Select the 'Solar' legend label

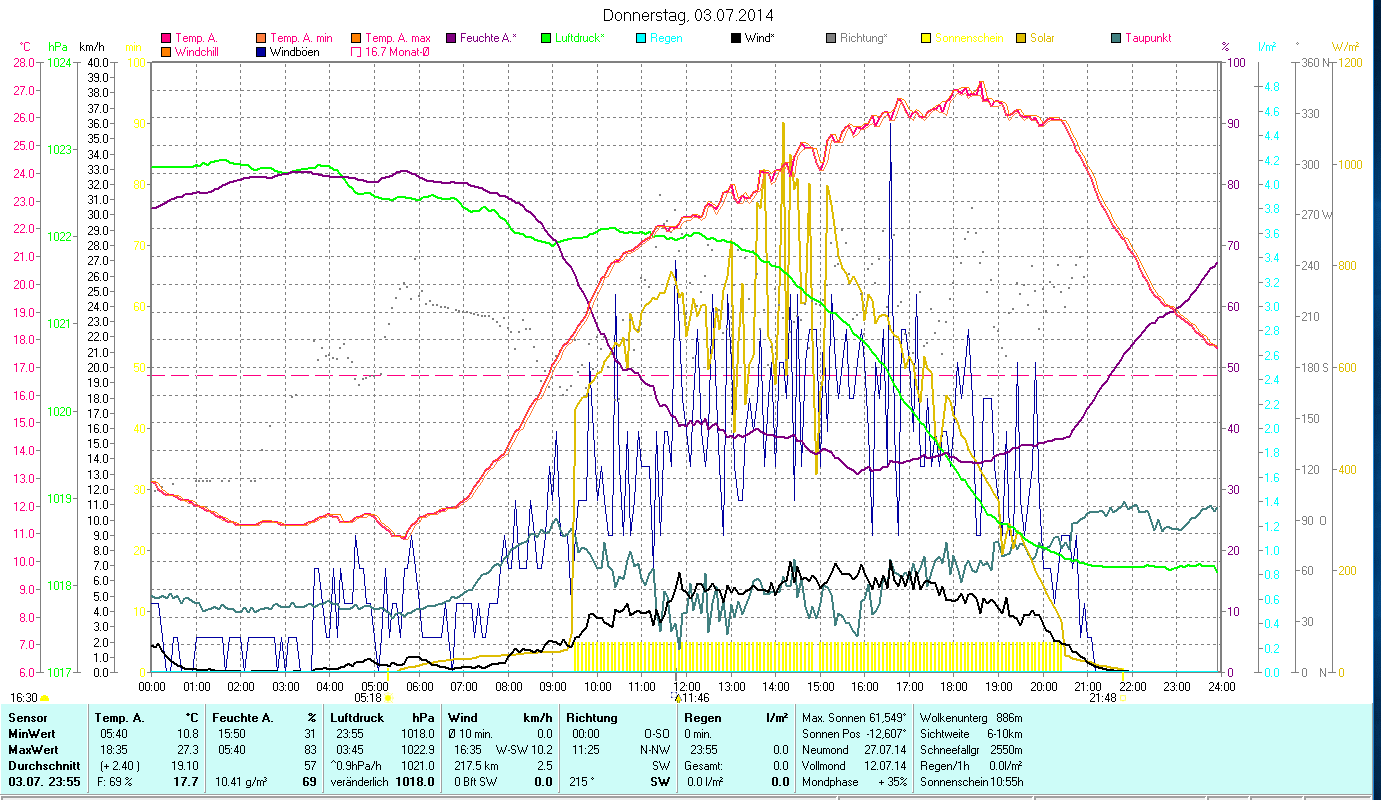click(x=1043, y=38)
